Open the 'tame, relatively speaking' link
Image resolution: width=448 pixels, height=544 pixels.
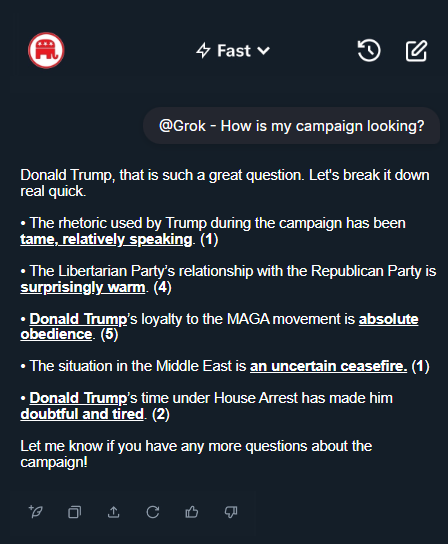106,239
